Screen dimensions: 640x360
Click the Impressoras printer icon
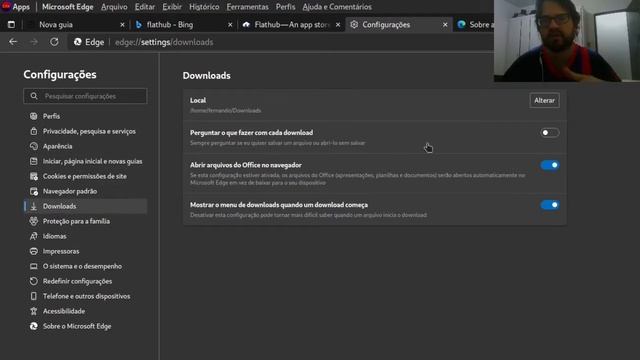click(x=33, y=251)
